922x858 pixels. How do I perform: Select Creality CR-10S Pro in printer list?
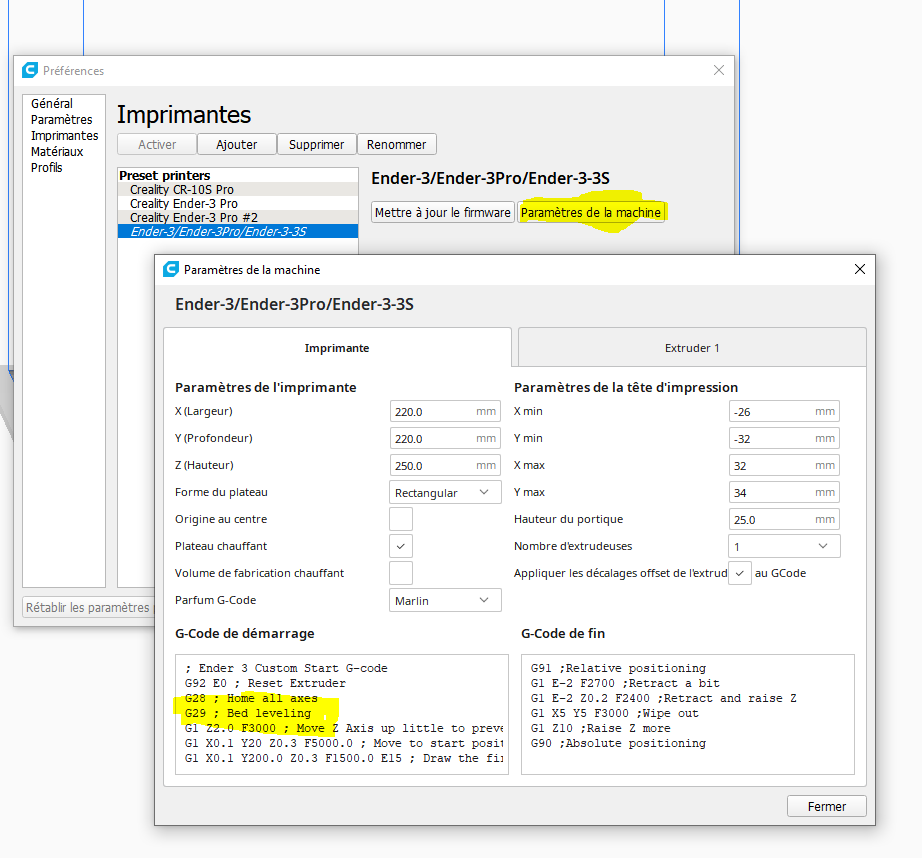click(x=238, y=189)
